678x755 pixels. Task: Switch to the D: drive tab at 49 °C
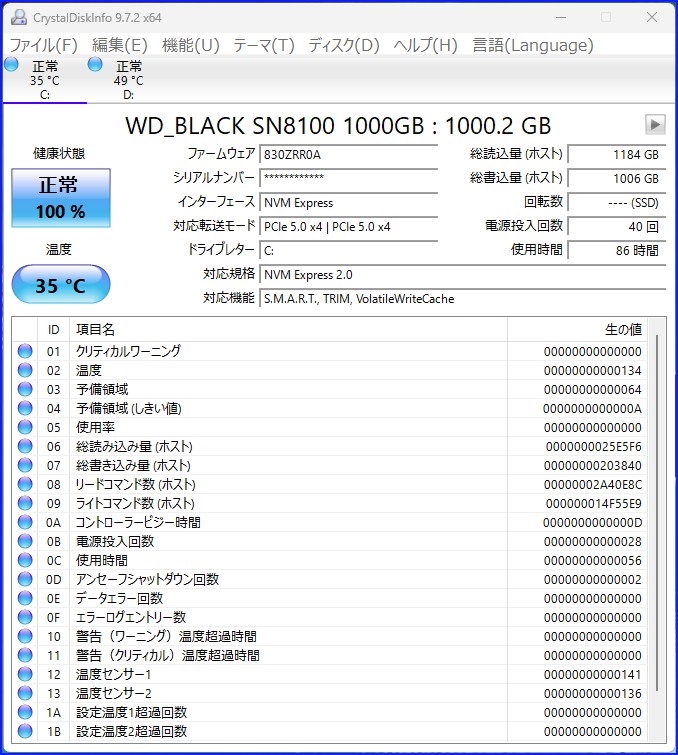(x=129, y=79)
